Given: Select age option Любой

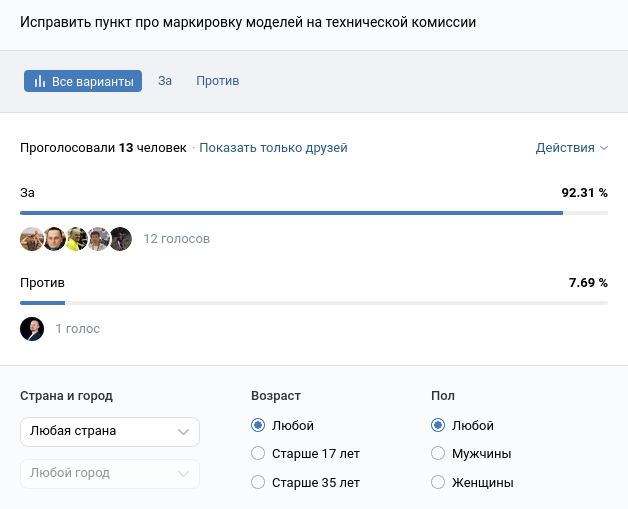Looking at the screenshot, I should tap(259, 425).
